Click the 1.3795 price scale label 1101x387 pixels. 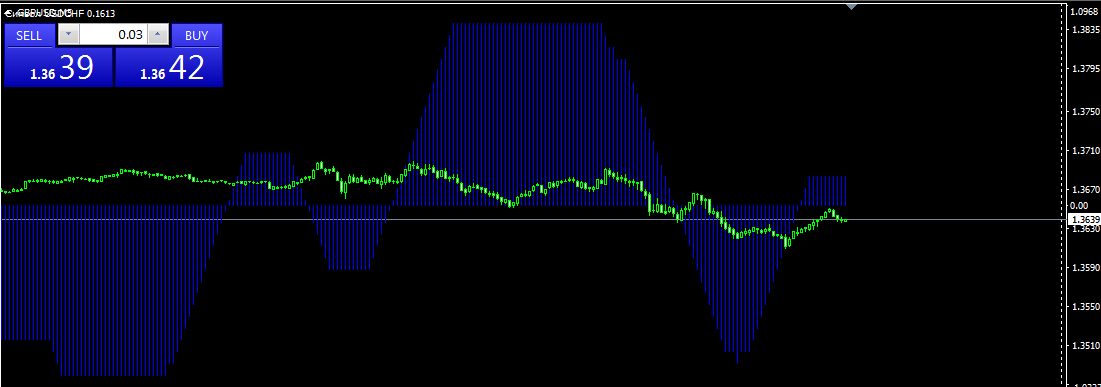[1084, 69]
